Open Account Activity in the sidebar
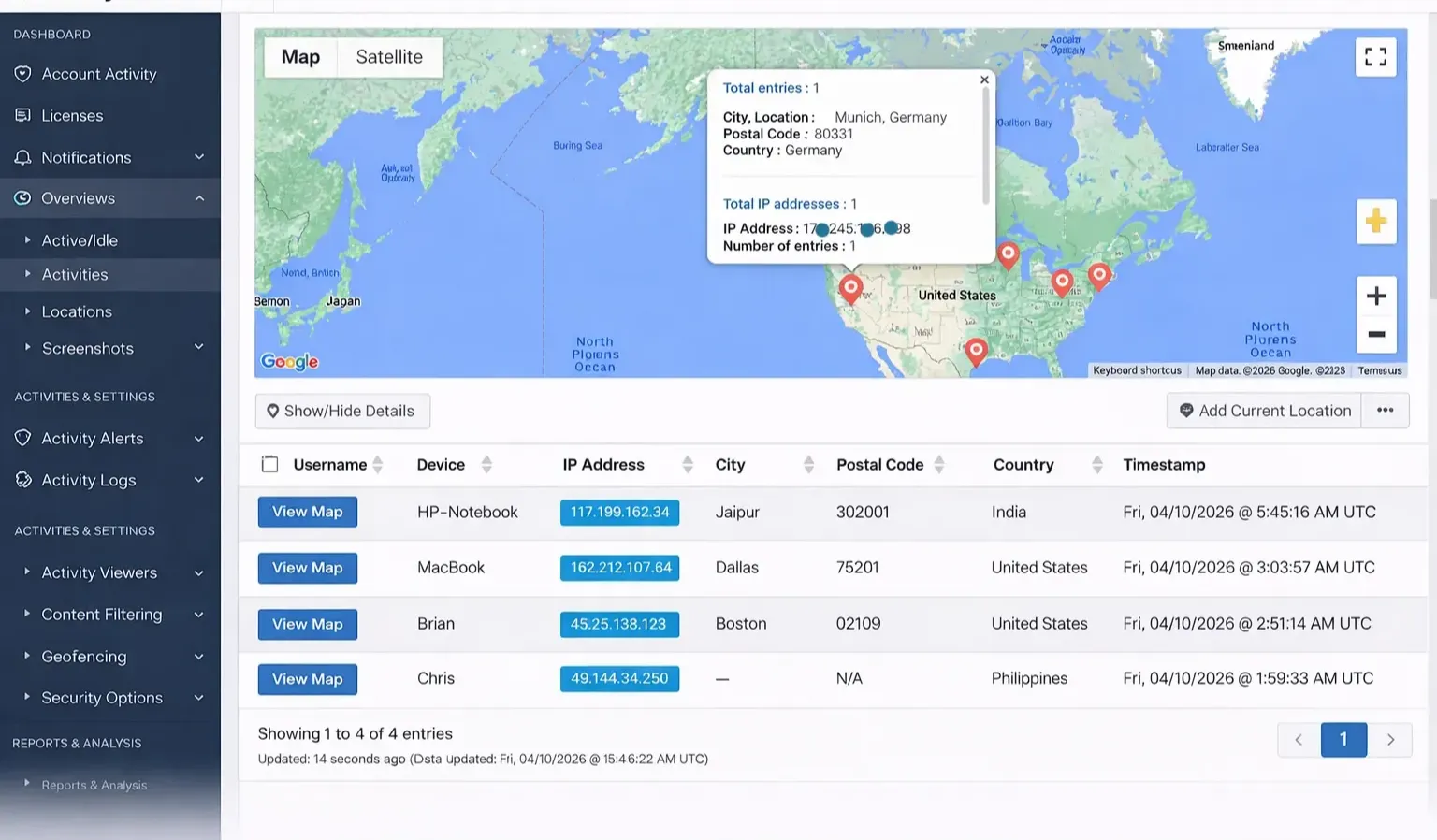1437x840 pixels. (98, 74)
